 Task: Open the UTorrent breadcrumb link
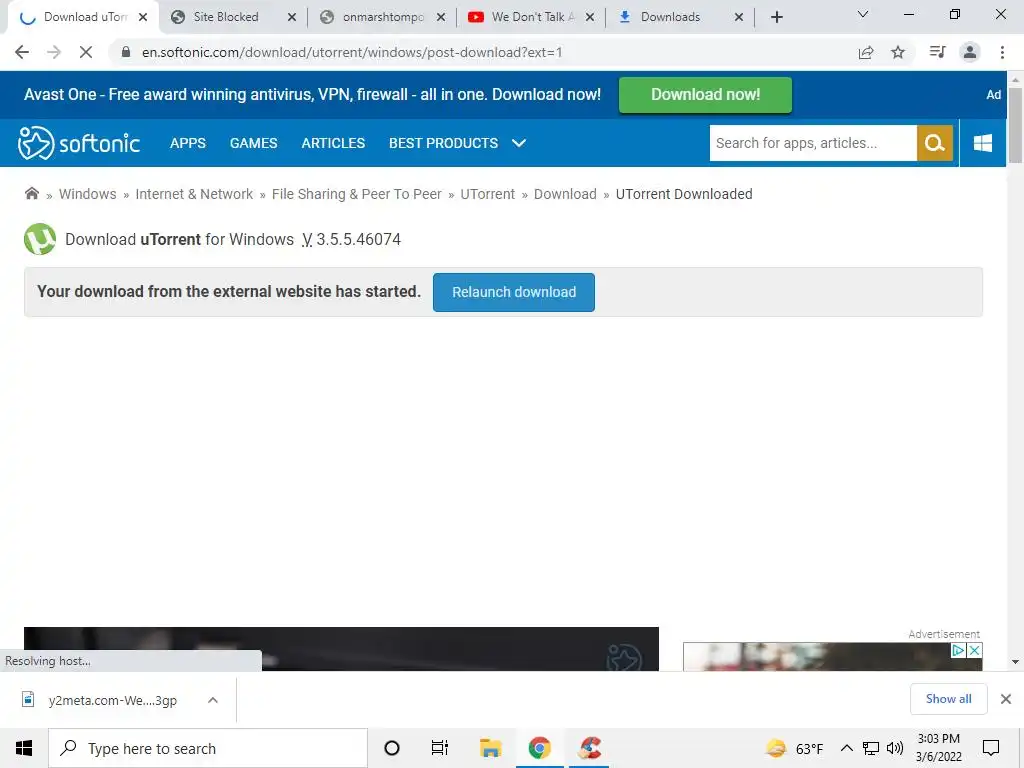coord(487,194)
